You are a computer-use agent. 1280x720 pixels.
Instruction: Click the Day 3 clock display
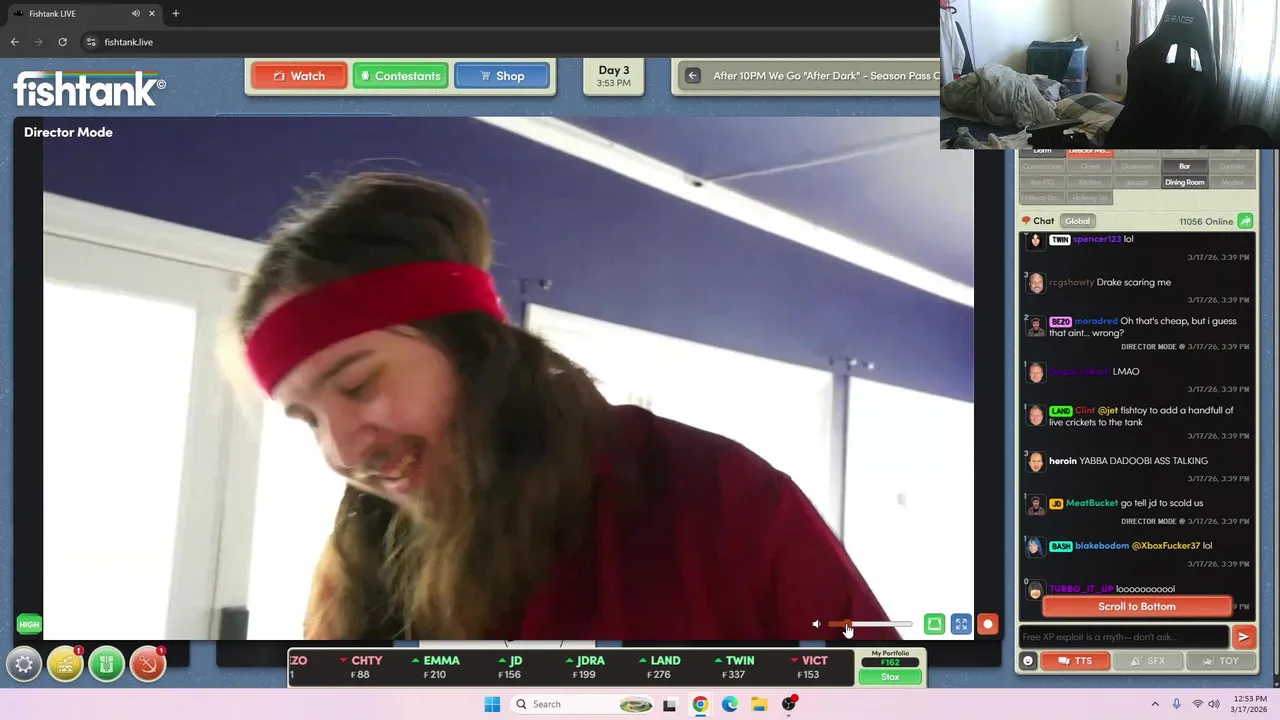(x=614, y=76)
